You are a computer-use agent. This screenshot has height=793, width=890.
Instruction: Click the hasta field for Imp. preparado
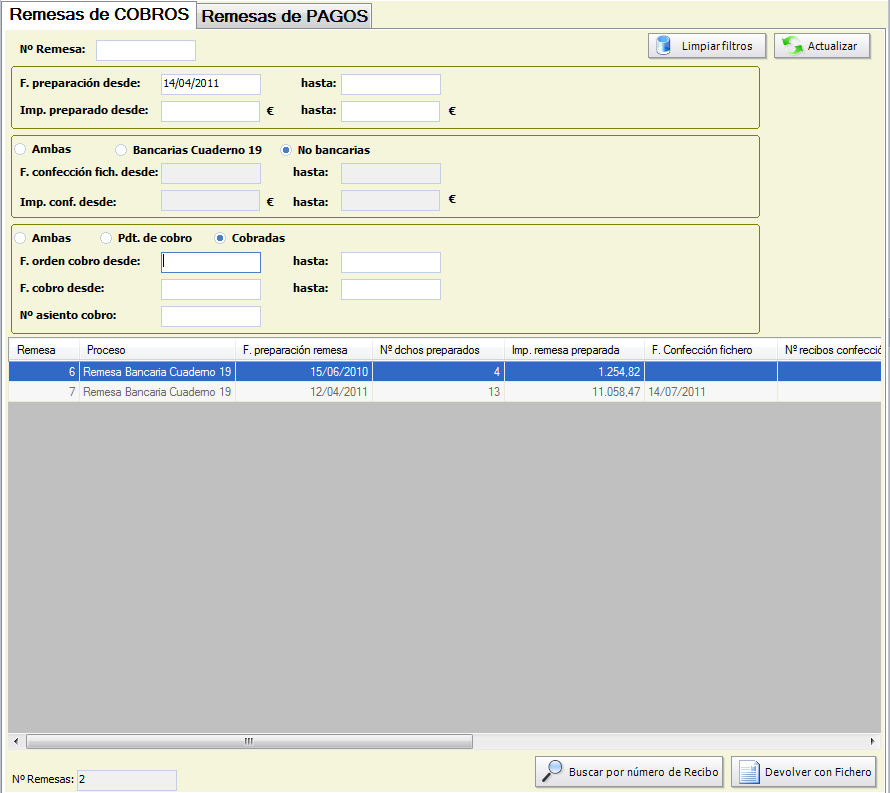pyautogui.click(x=391, y=111)
